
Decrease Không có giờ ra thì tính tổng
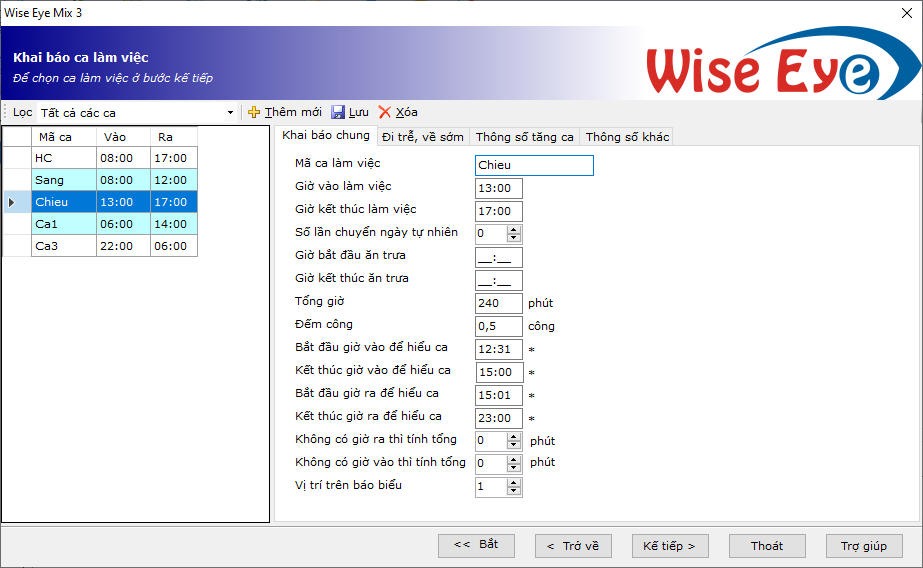514,445
